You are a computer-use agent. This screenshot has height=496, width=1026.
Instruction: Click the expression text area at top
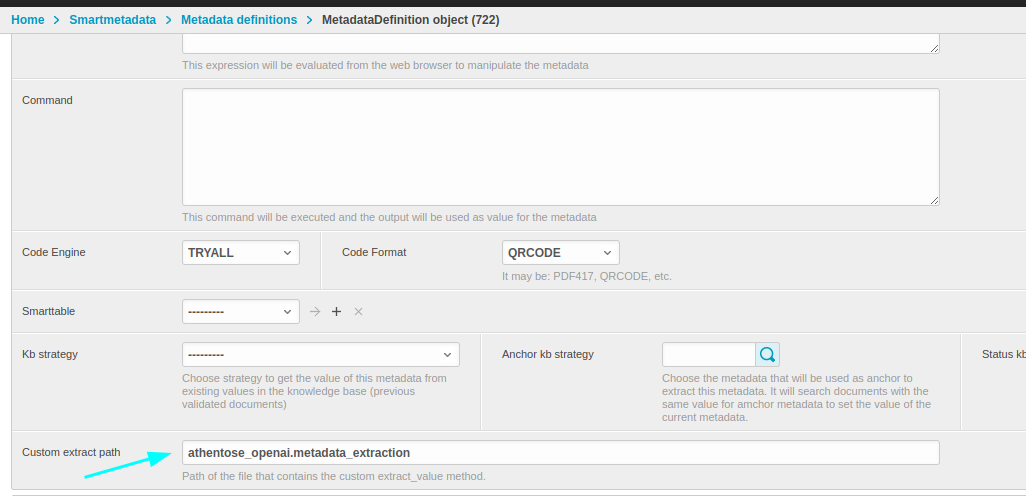pyautogui.click(x=560, y=43)
